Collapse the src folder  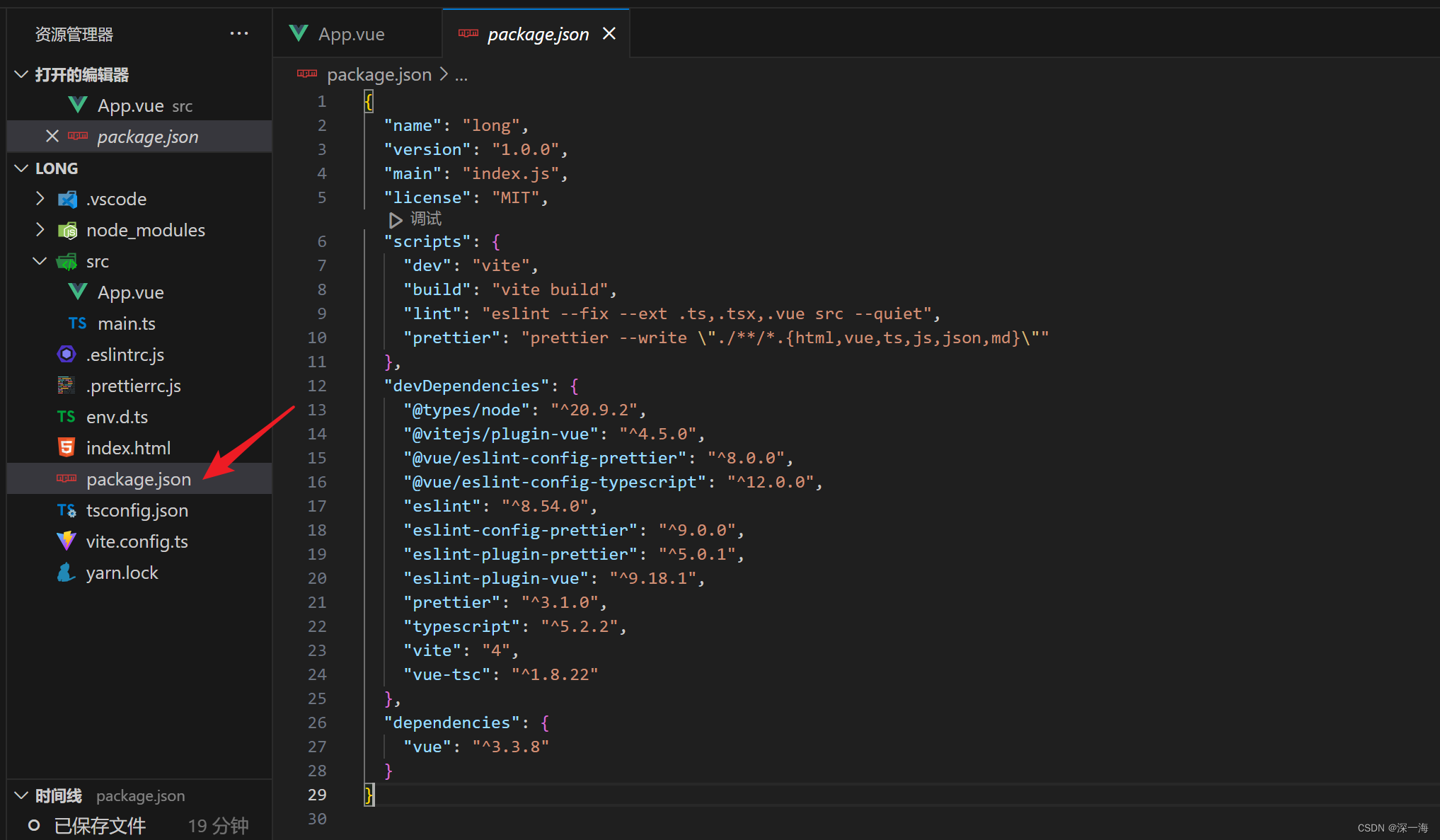coord(40,261)
